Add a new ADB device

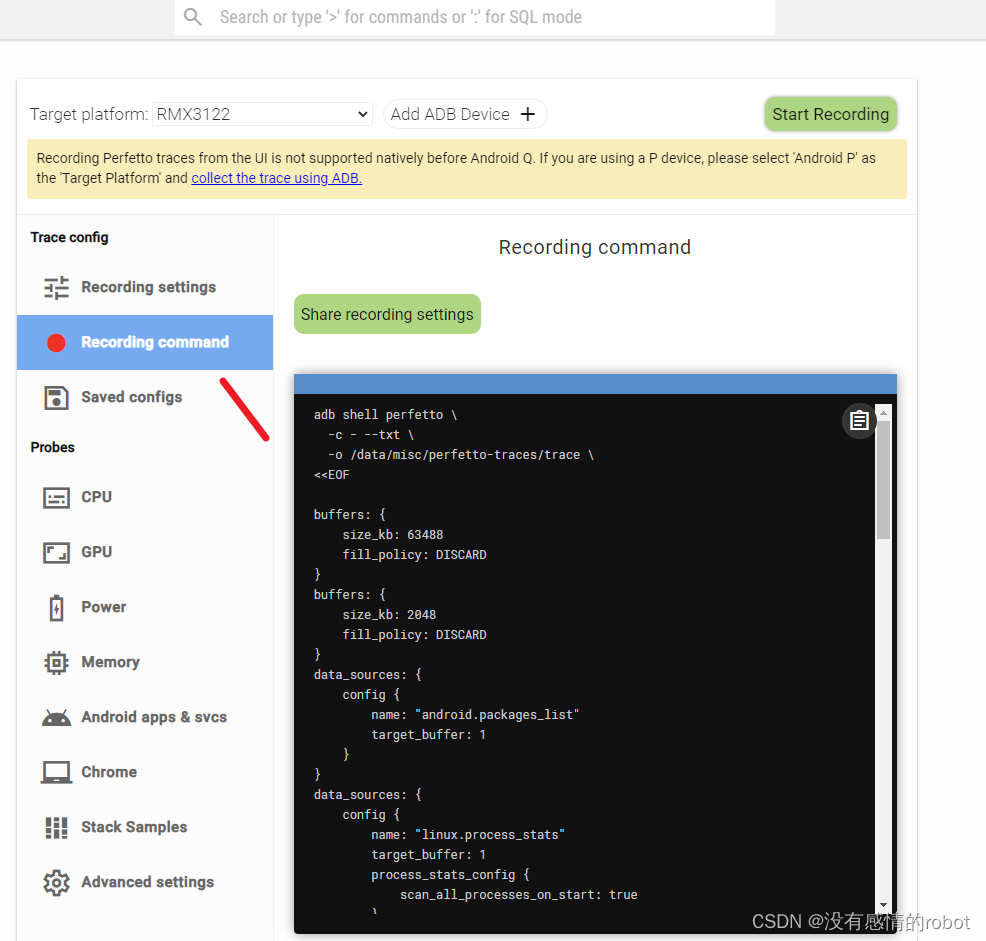click(465, 114)
